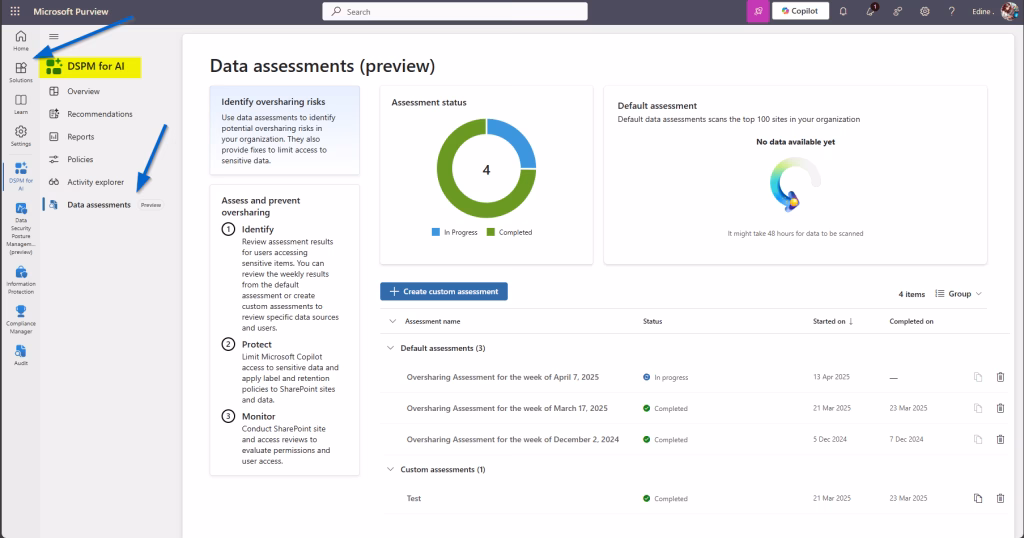The width and height of the screenshot is (1024, 538).
Task: Open alerts bell with badge
Action: [x=871, y=11]
